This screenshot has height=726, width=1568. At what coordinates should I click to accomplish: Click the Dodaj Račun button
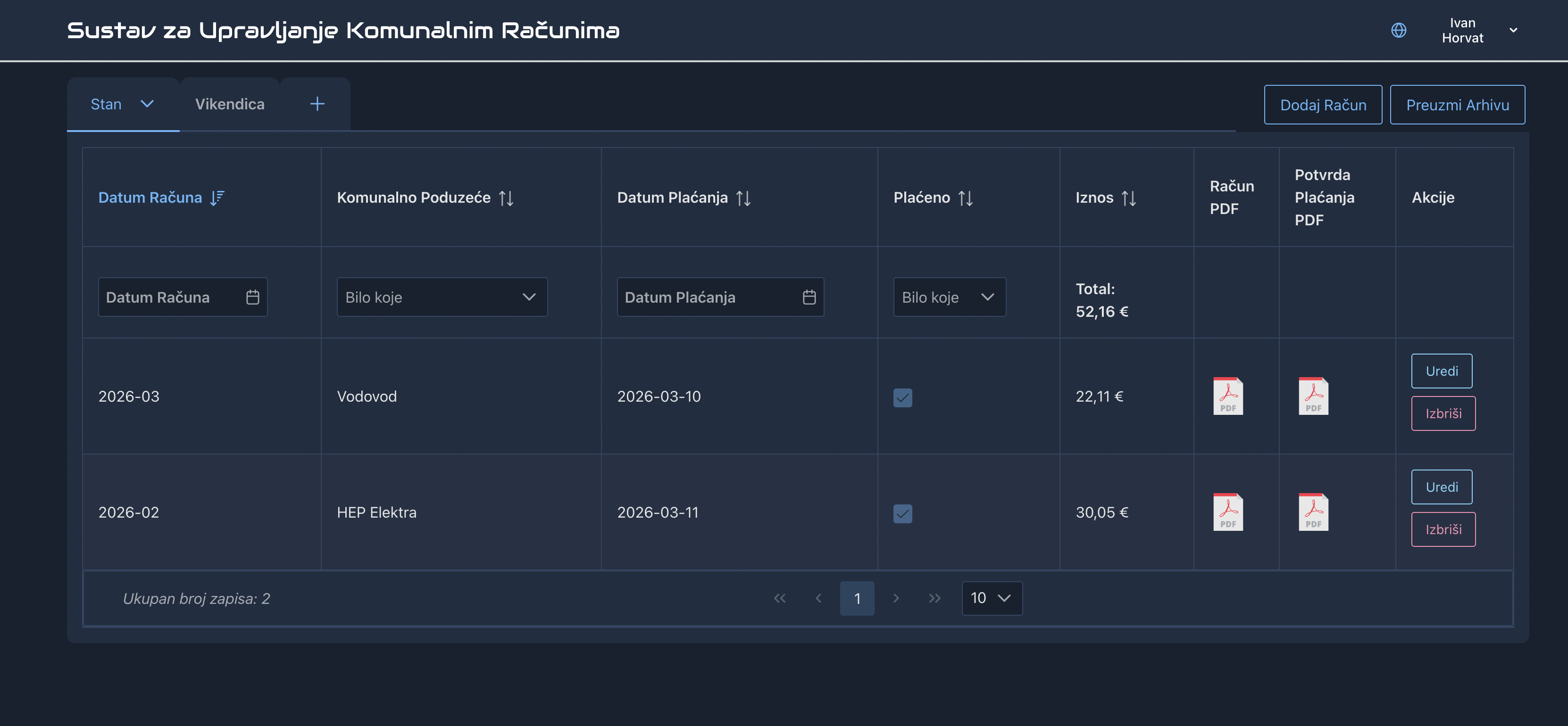[x=1322, y=105]
